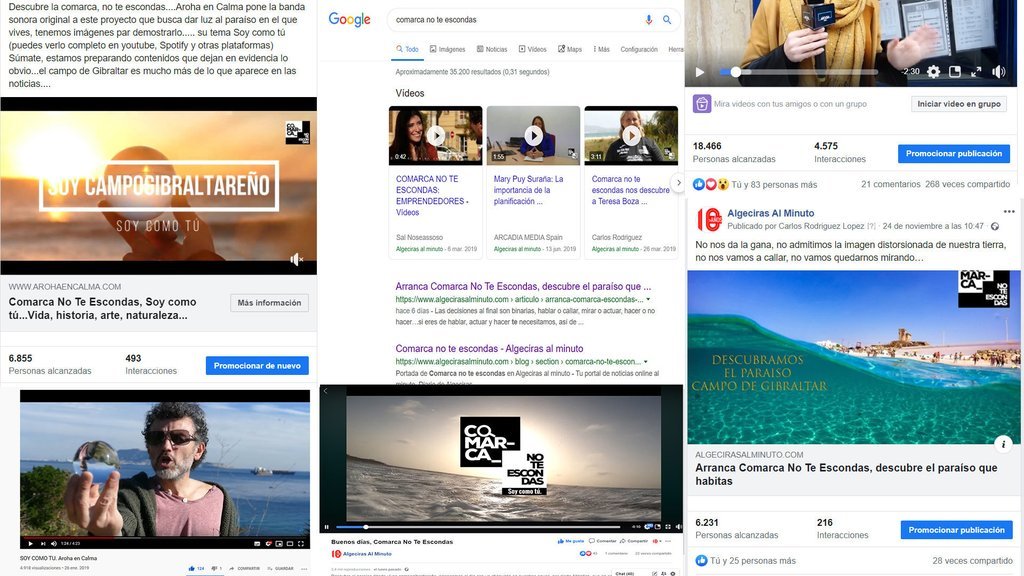1024x576 pixels.
Task: Start voice search with the microphone icon
Action: (648, 20)
